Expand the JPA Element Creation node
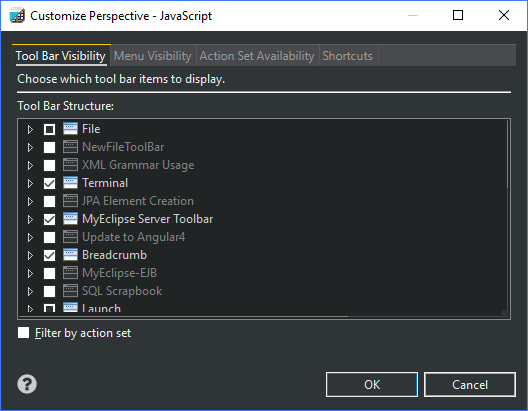Image resolution: width=528 pixels, height=411 pixels. (30, 201)
